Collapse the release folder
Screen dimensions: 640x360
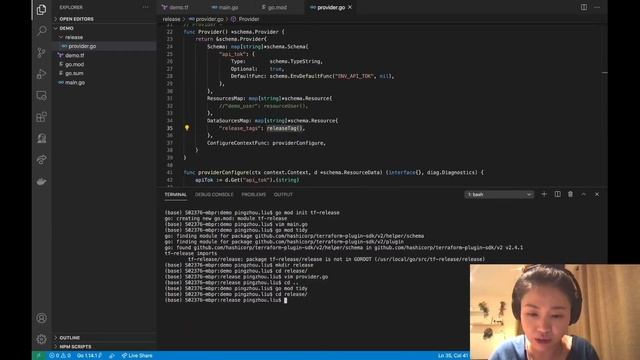tap(73, 37)
